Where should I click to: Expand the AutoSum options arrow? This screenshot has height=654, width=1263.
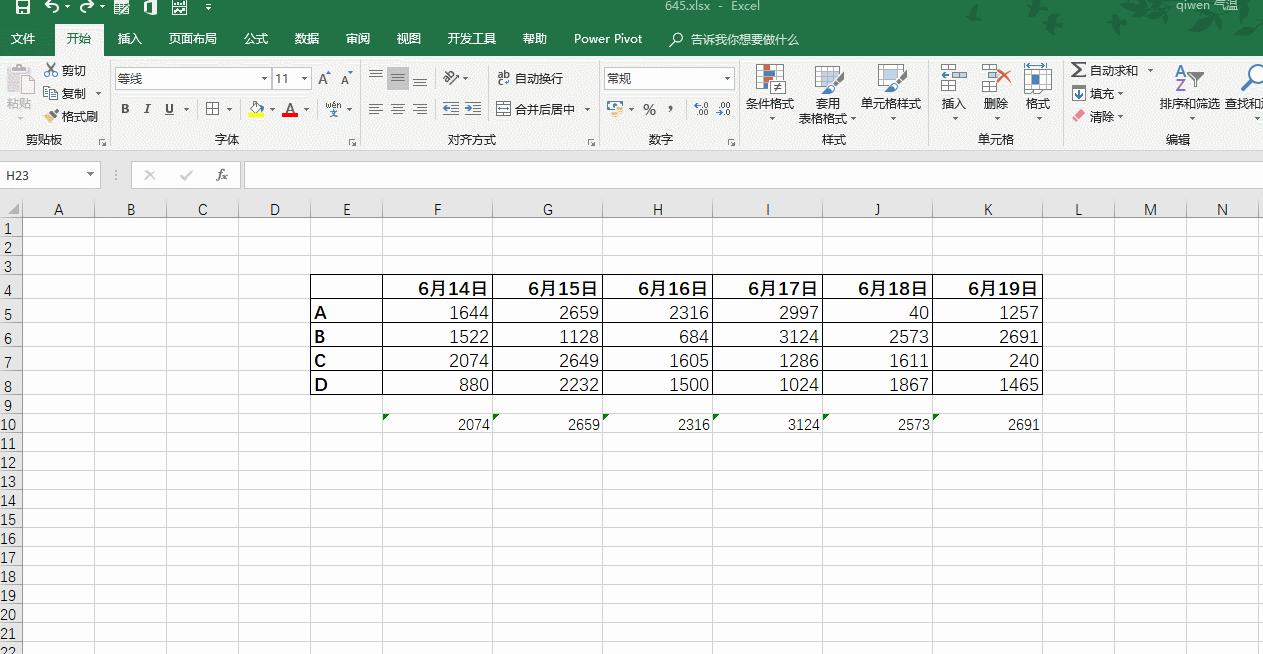coord(1150,71)
